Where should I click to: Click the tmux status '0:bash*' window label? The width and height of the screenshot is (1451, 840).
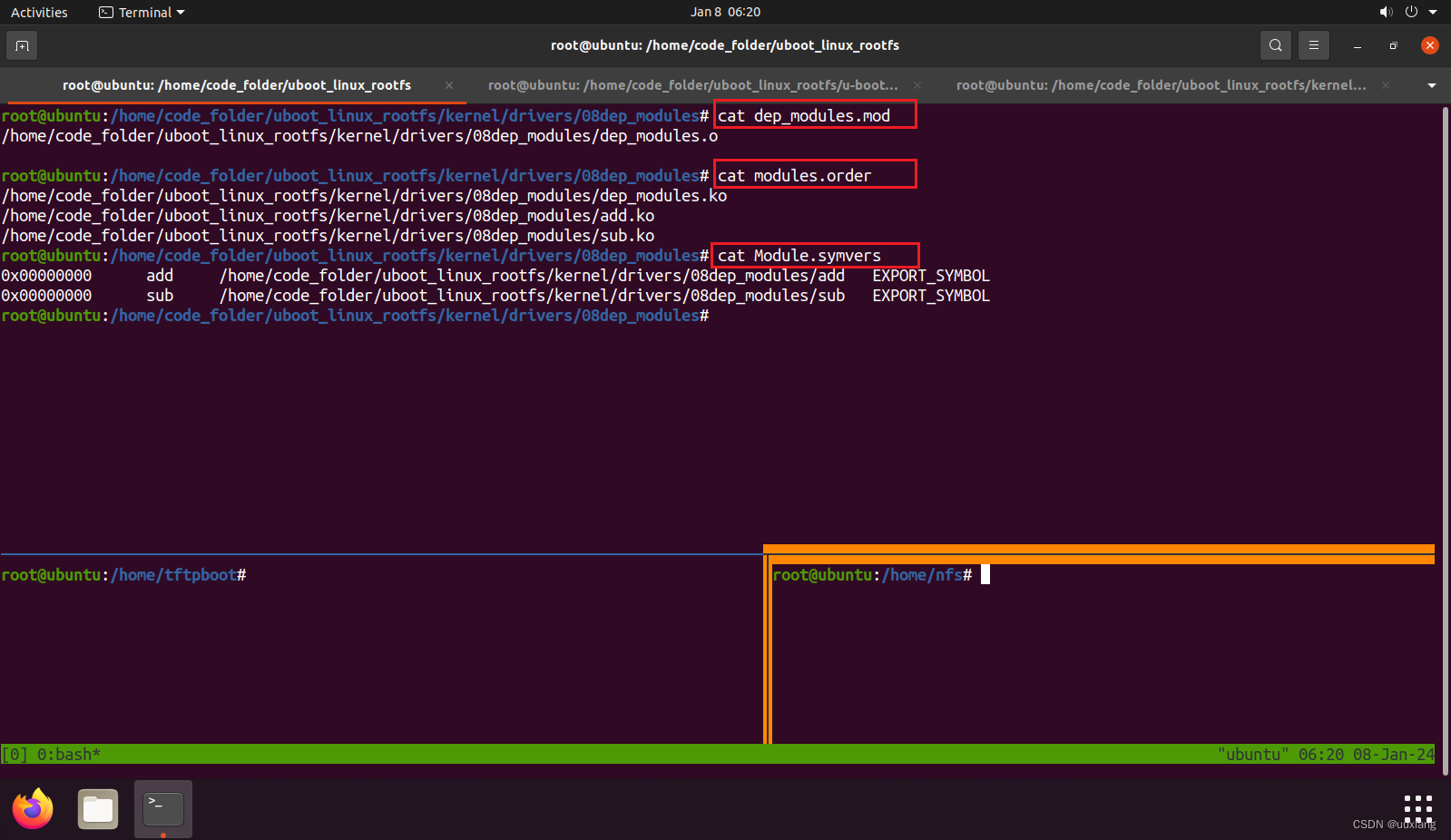(x=69, y=754)
